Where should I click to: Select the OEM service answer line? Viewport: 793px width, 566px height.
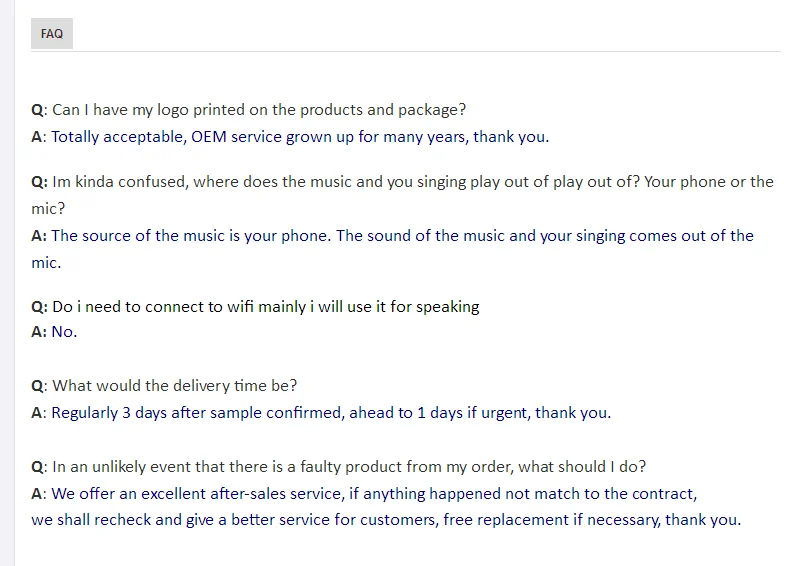300,137
